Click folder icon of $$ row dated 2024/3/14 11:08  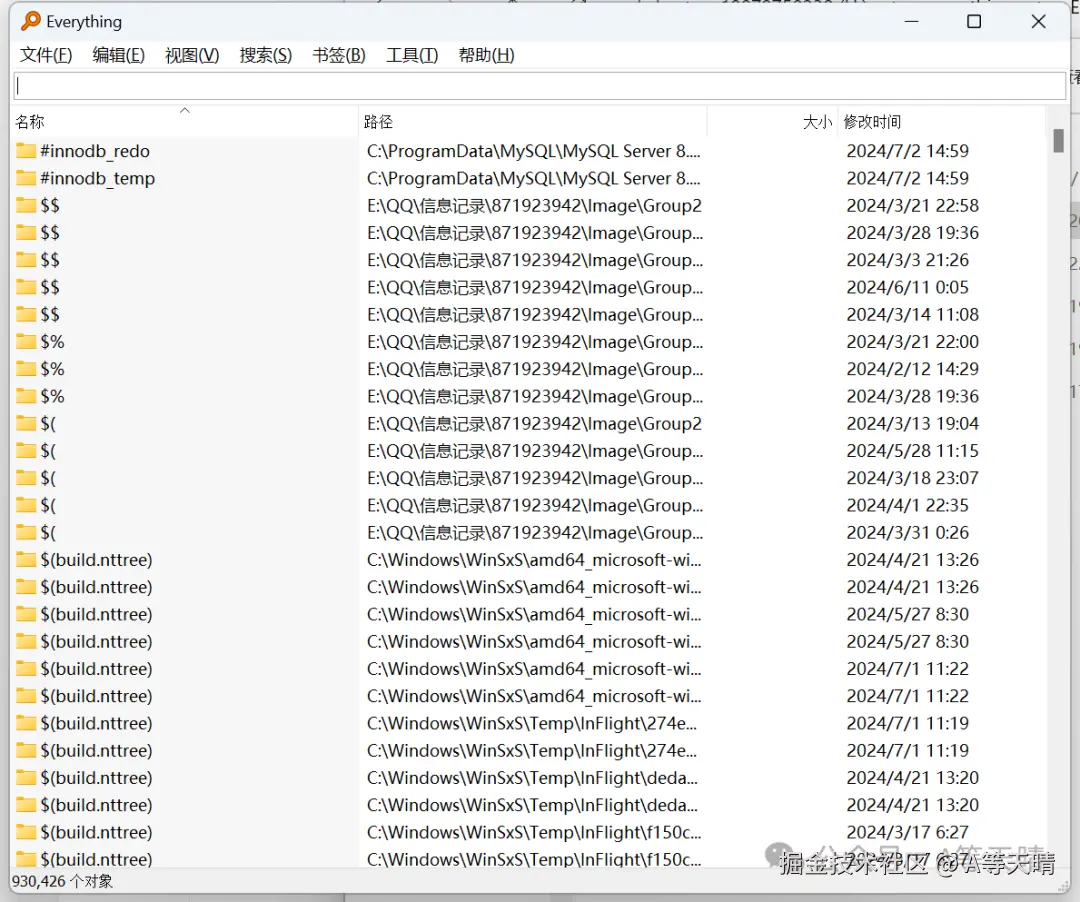click(26, 315)
